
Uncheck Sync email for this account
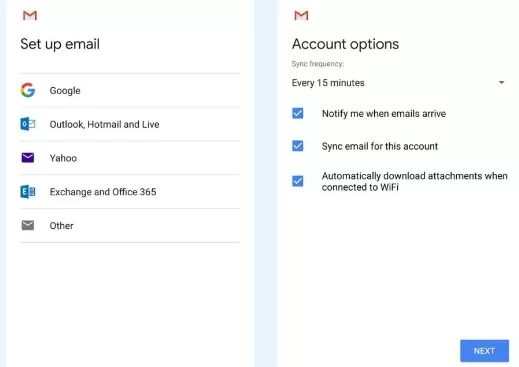pyautogui.click(x=298, y=146)
